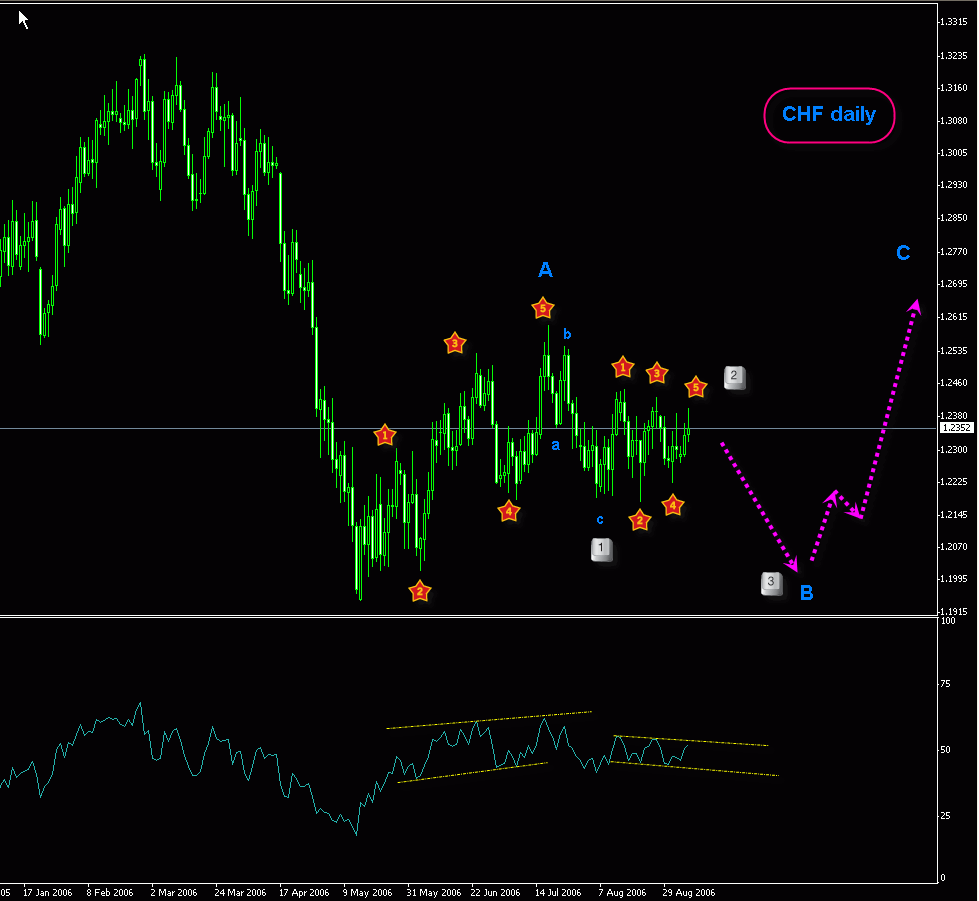Click the '7 Aug 2006' date label
979x901 pixels.
coord(622,892)
